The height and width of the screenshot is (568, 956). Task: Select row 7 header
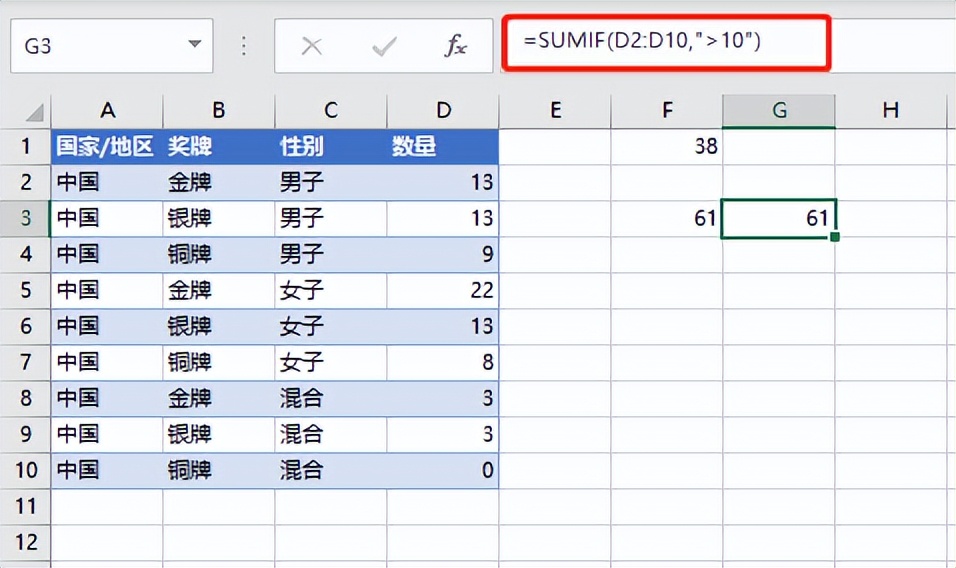point(26,362)
